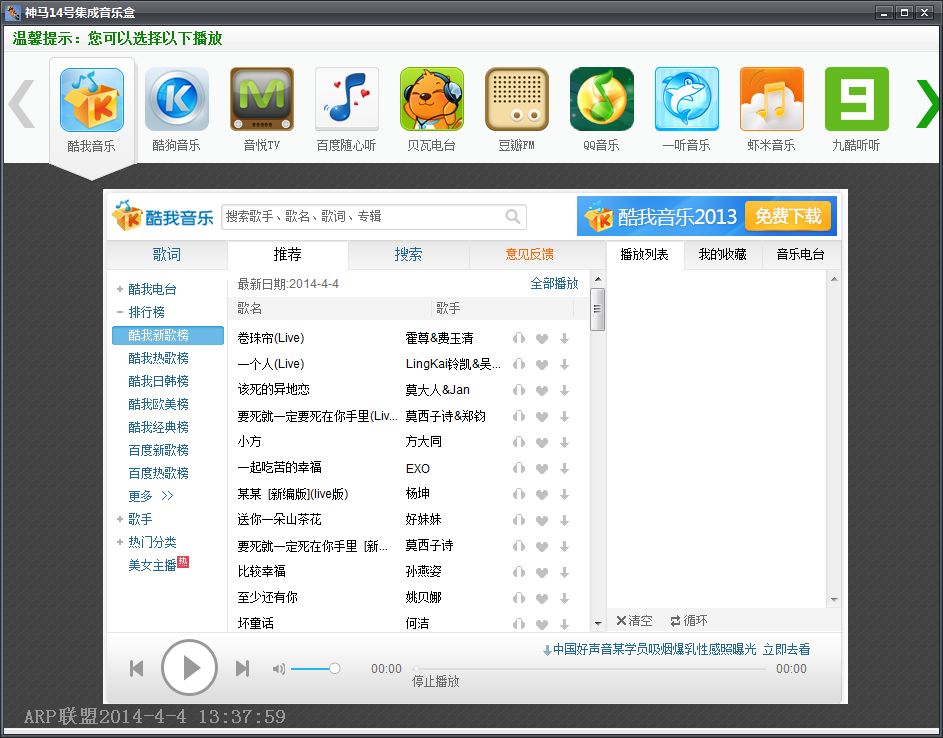Open the QQ音乐 icon
Screen dimensions: 943x738
click(x=601, y=100)
